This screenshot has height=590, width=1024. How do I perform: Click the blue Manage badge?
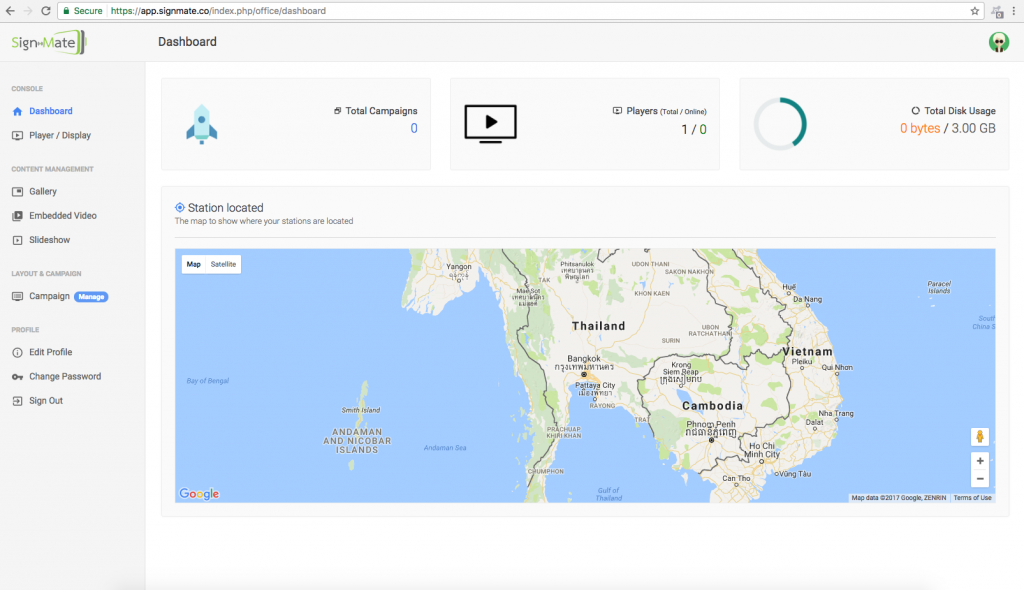coord(91,297)
